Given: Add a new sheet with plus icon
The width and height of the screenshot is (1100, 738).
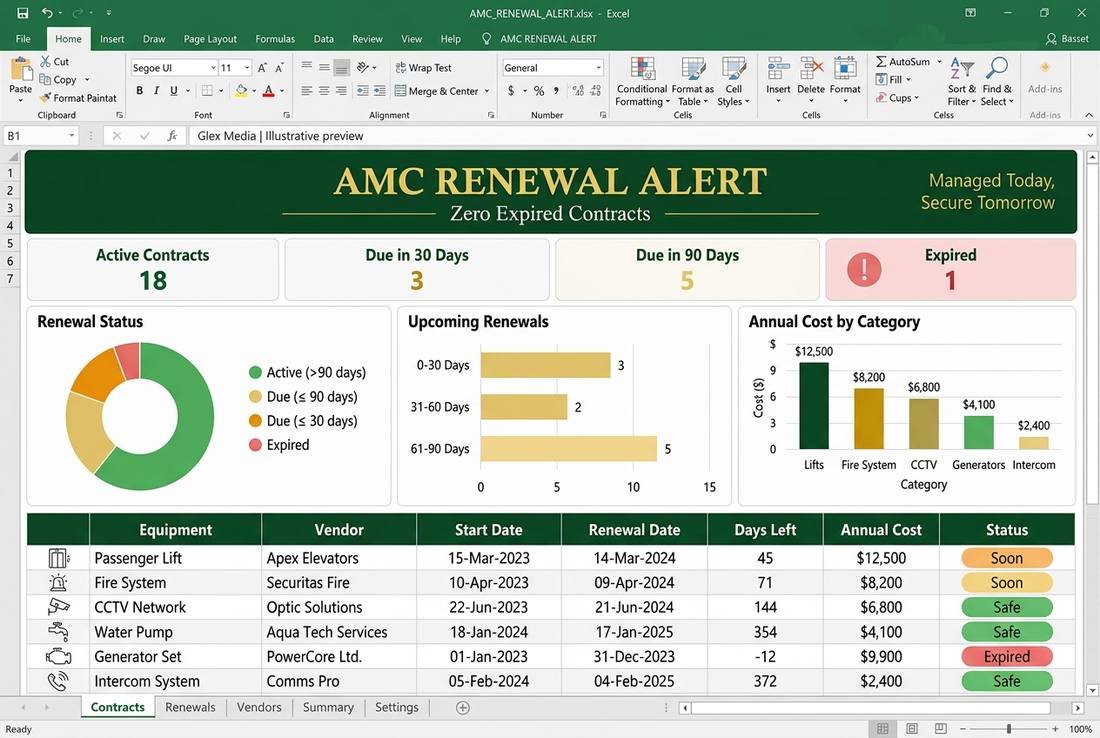Looking at the screenshot, I should coord(462,708).
